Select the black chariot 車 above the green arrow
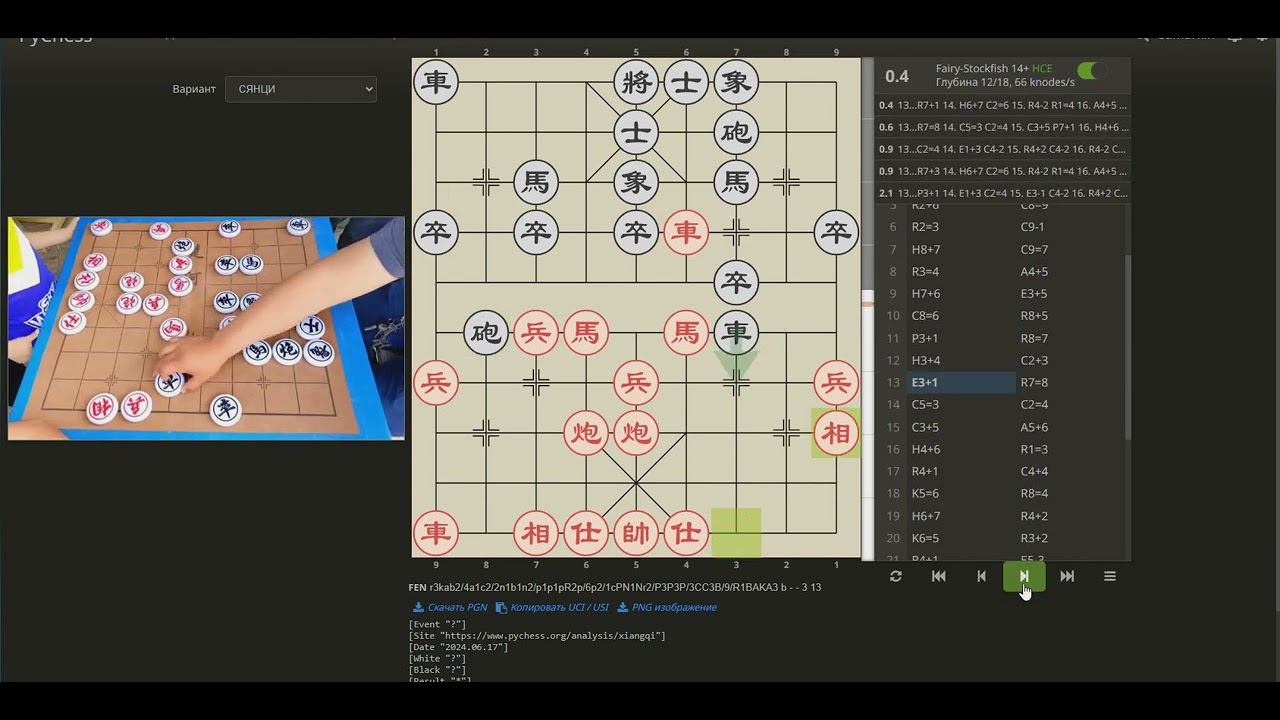 click(736, 332)
